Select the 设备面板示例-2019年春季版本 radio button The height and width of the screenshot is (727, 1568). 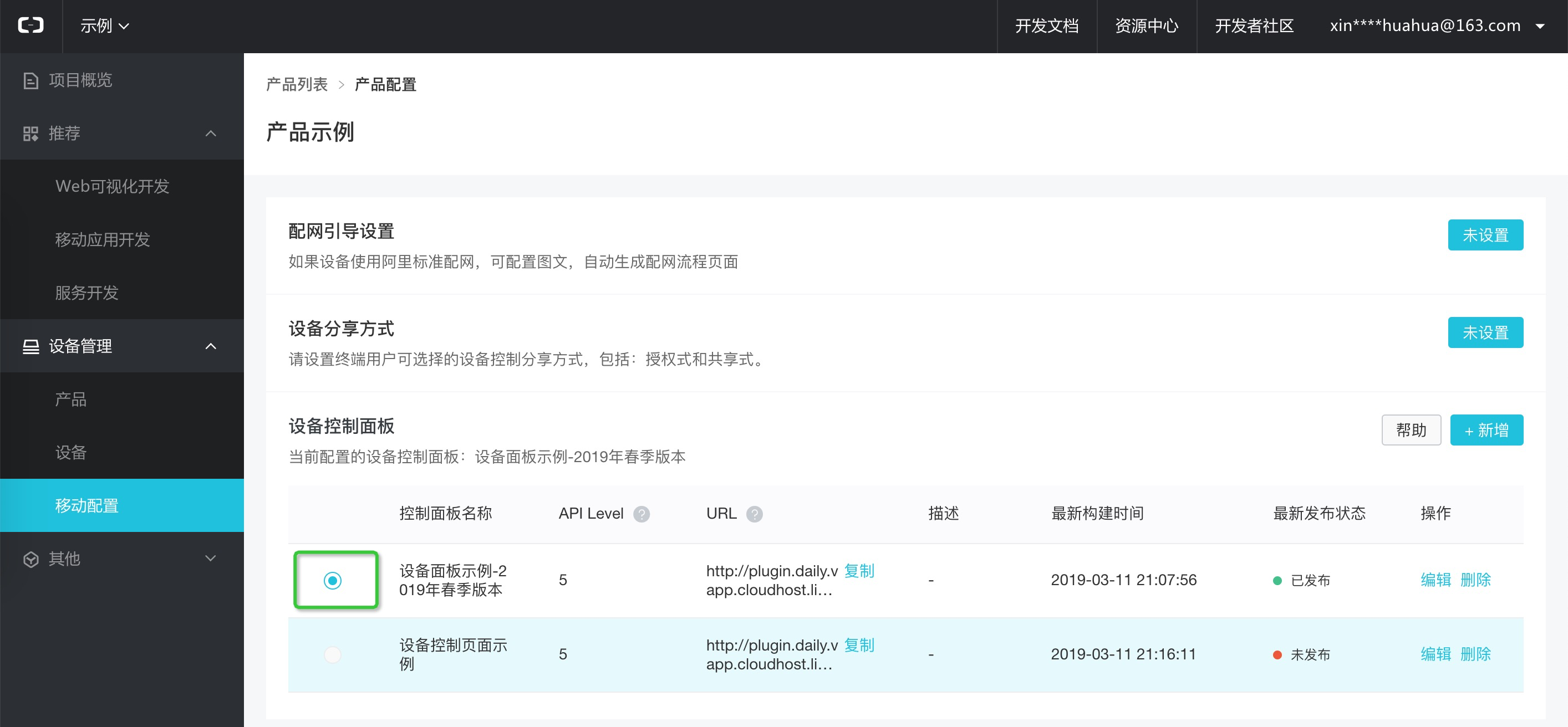click(x=332, y=580)
